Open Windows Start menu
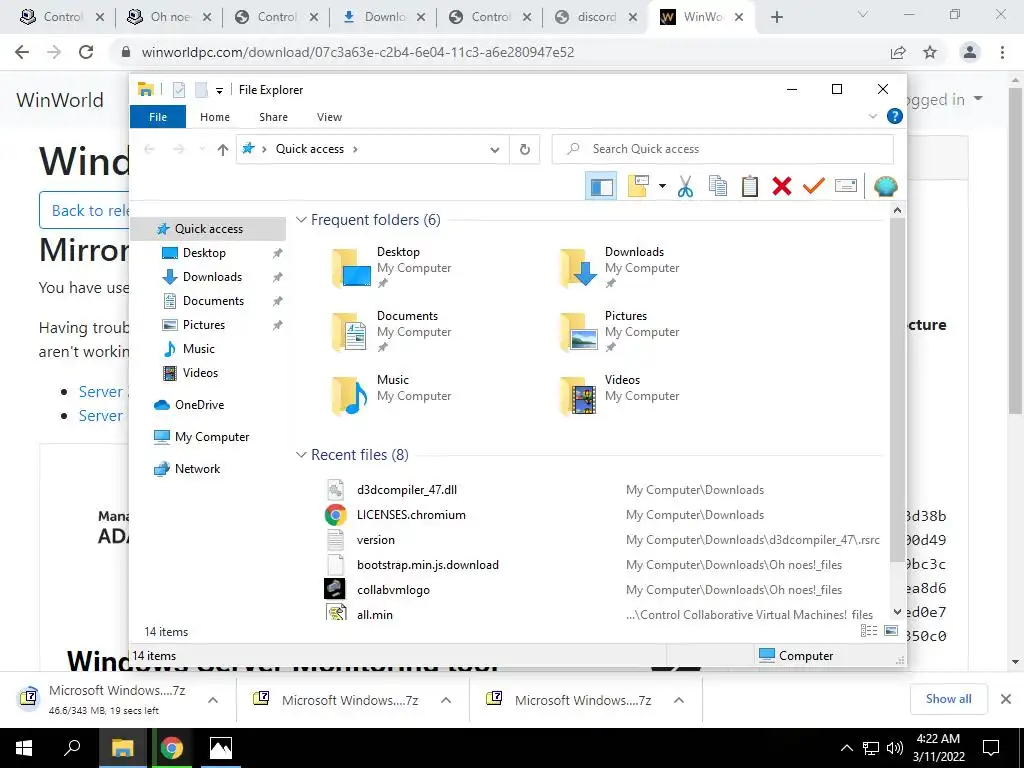Viewport: 1024px width, 768px height. click(x=24, y=748)
